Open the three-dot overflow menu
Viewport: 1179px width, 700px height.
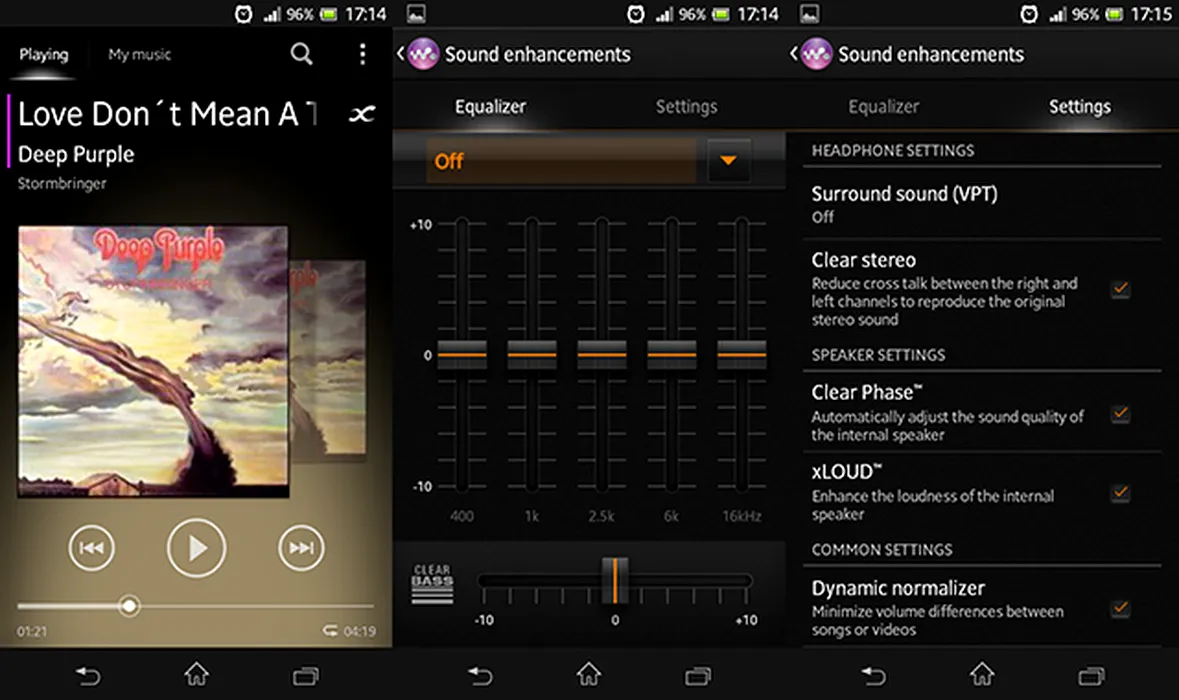[362, 55]
